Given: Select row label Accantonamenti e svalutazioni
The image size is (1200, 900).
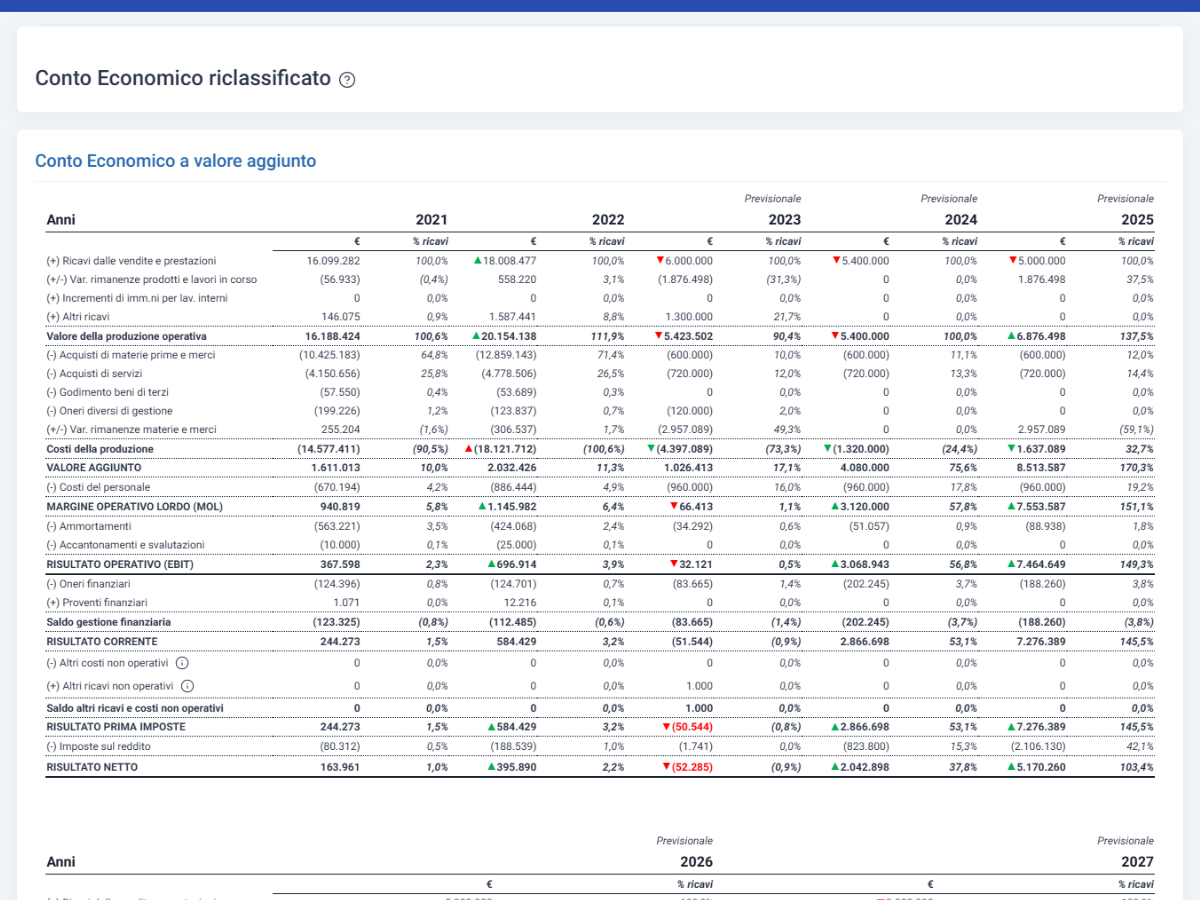Looking at the screenshot, I should 125,544.
